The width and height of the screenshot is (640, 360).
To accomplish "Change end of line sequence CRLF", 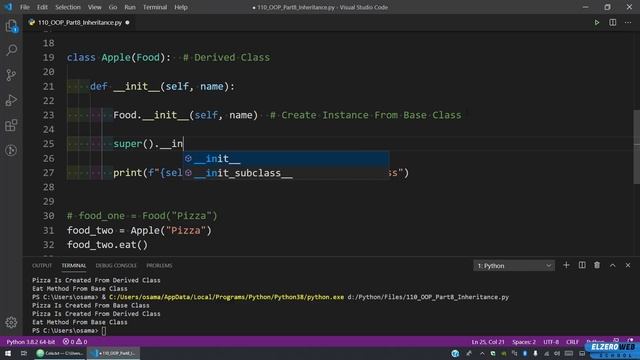I will (x=572, y=342).
